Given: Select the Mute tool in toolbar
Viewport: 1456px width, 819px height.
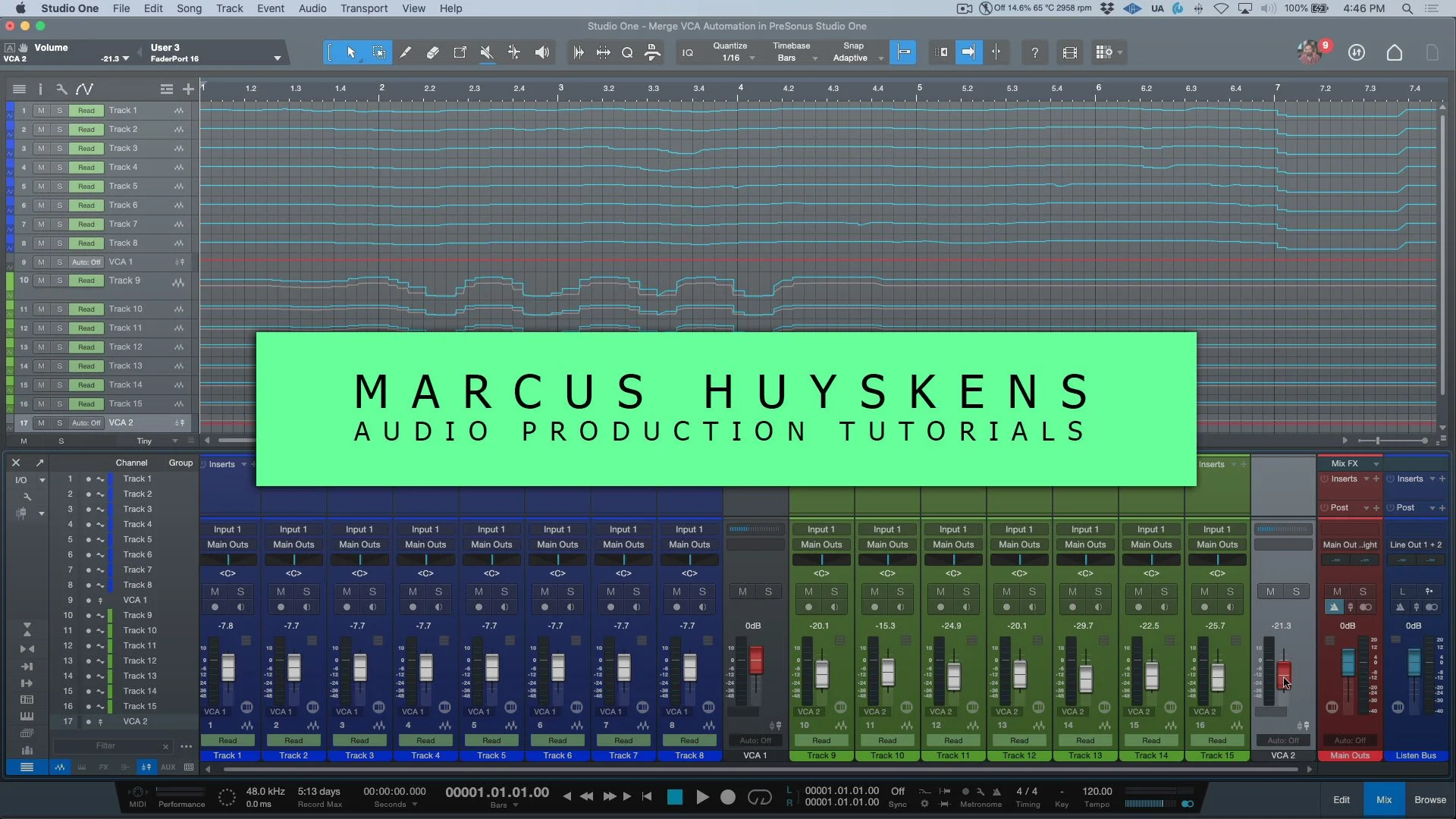Looking at the screenshot, I should pyautogui.click(x=487, y=52).
